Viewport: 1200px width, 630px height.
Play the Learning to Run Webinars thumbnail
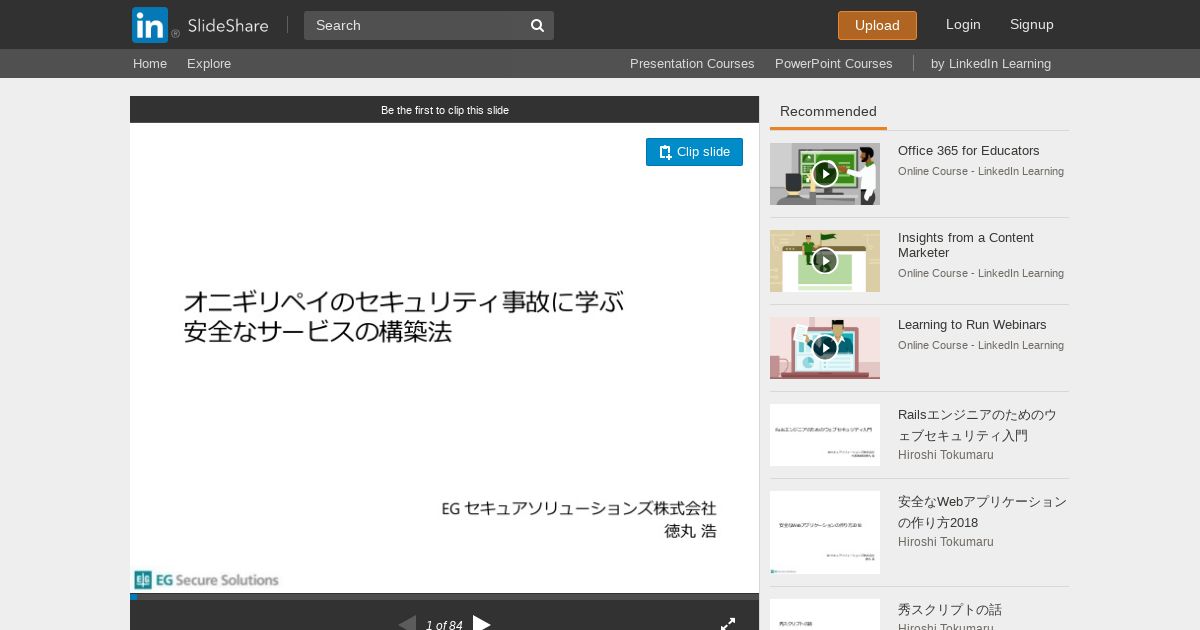point(825,348)
